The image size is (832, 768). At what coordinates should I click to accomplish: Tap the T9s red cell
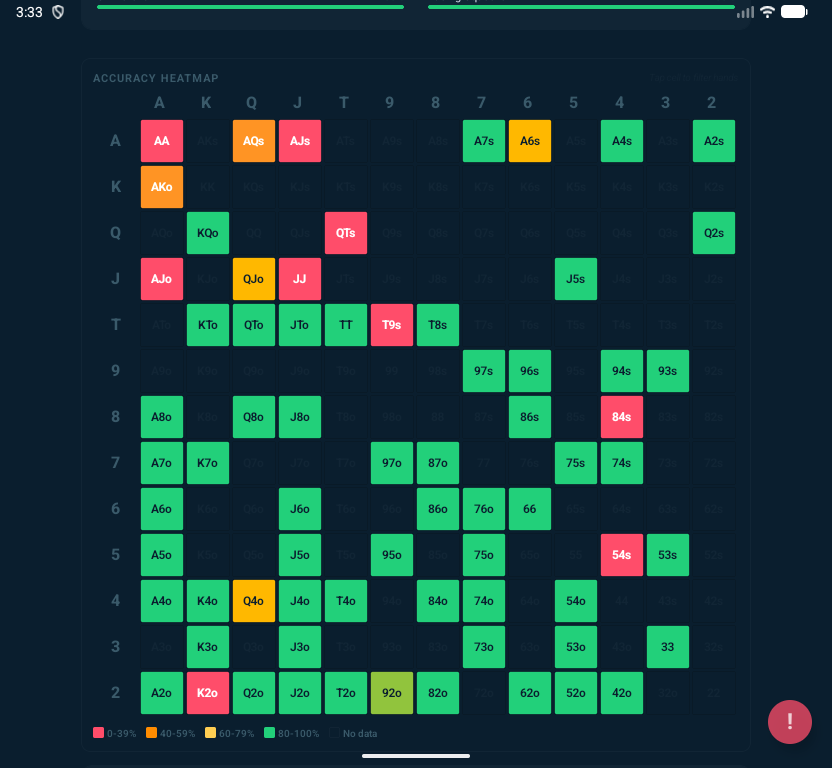pyautogui.click(x=392, y=325)
